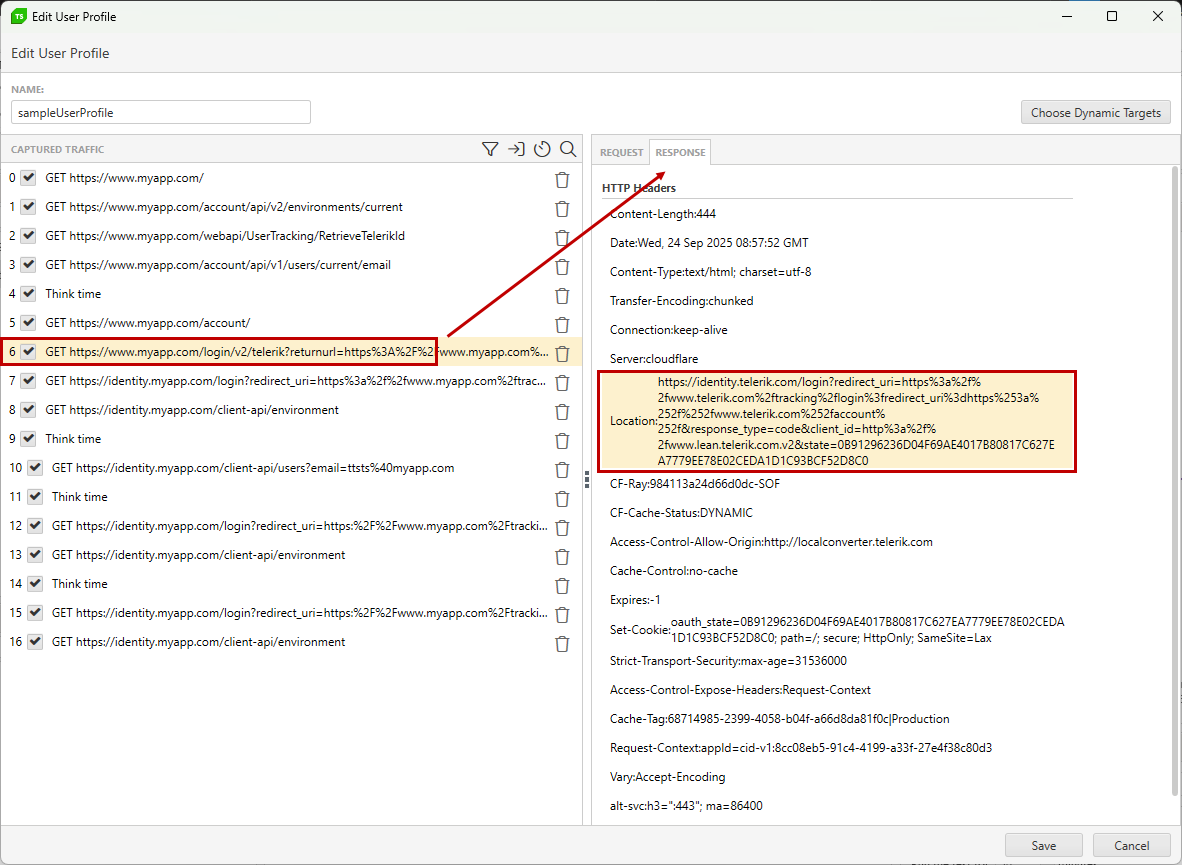Click the import arrow icon in Captured Traffic
The height and width of the screenshot is (865, 1182).
pos(516,149)
